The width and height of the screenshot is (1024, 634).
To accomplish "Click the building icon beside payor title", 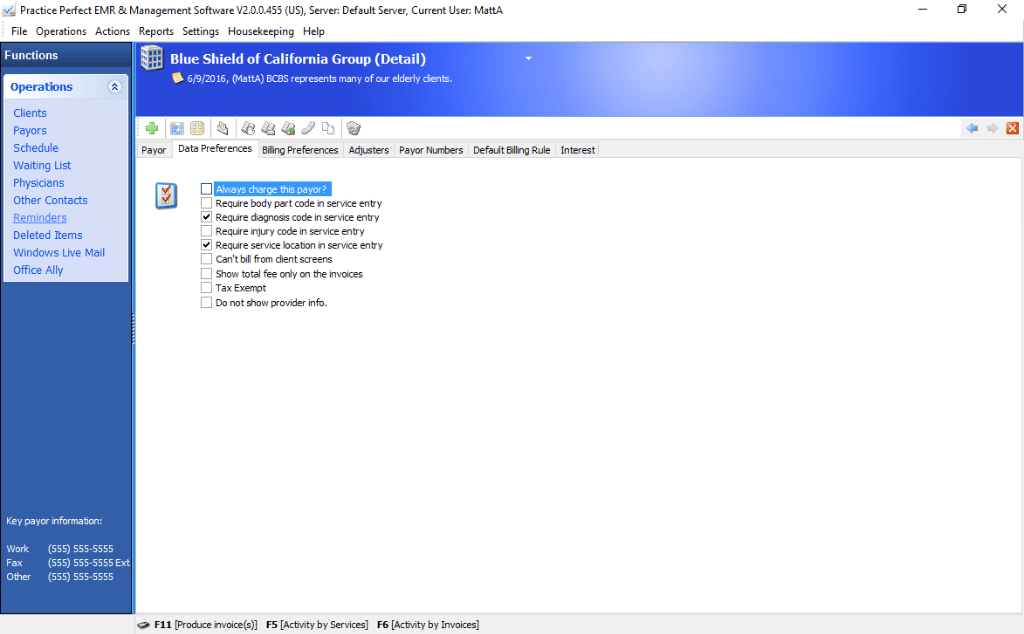I will click(x=152, y=59).
